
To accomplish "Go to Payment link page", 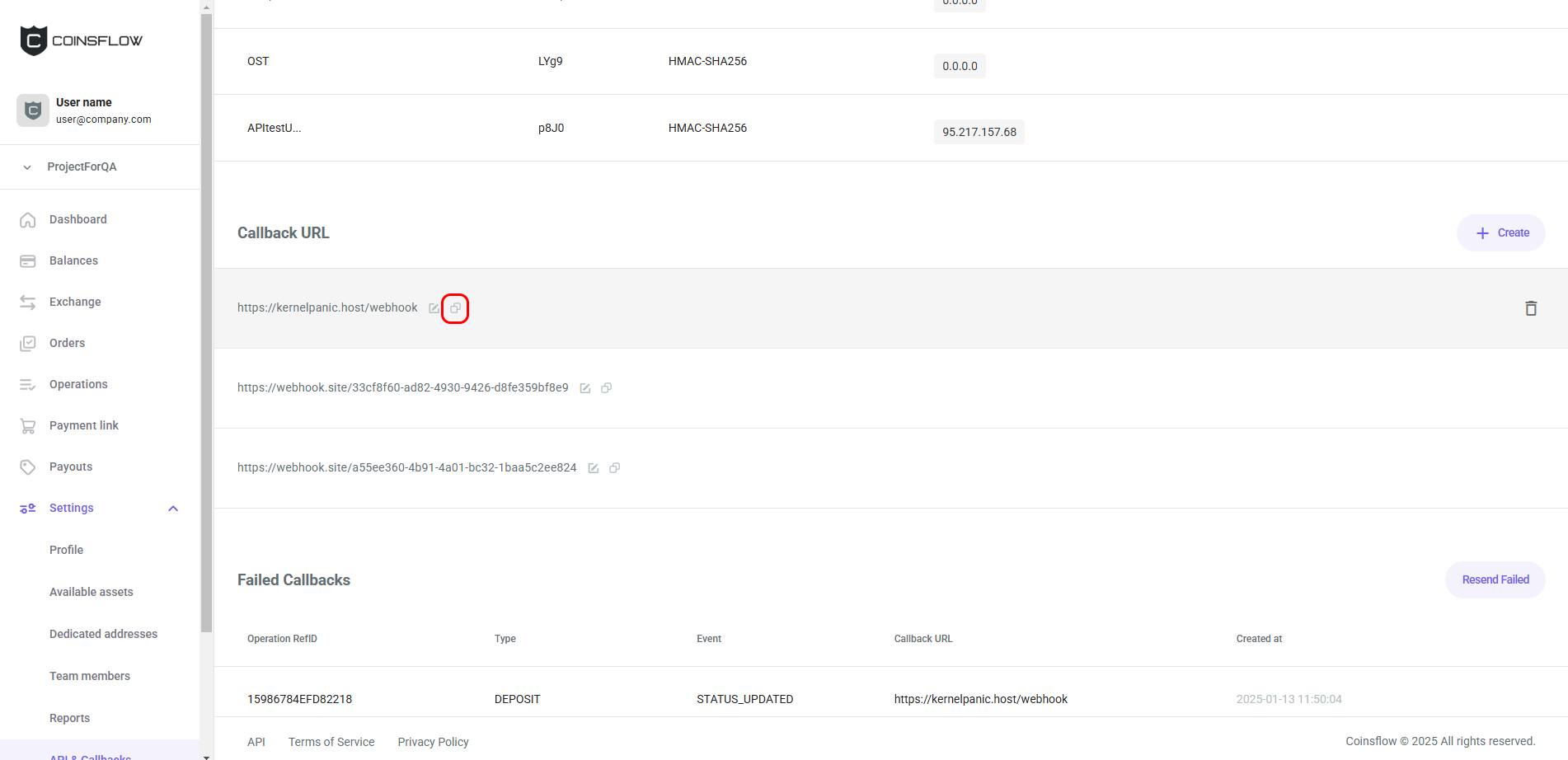I will [x=83, y=425].
